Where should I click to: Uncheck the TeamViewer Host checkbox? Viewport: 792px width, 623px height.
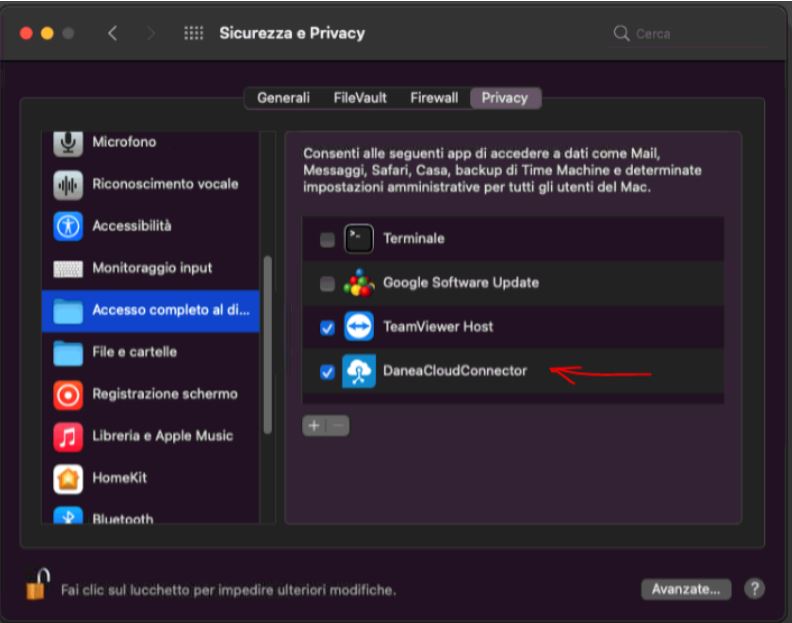[x=327, y=328]
